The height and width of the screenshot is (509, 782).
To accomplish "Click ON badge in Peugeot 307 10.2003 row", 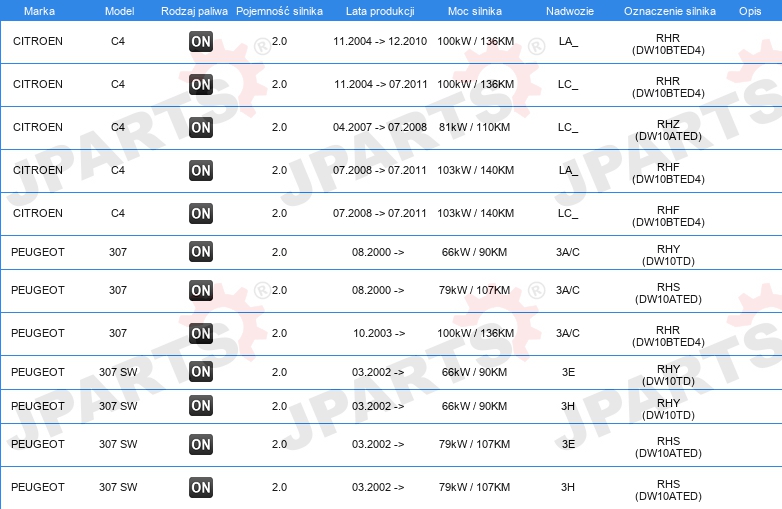I will 201,333.
